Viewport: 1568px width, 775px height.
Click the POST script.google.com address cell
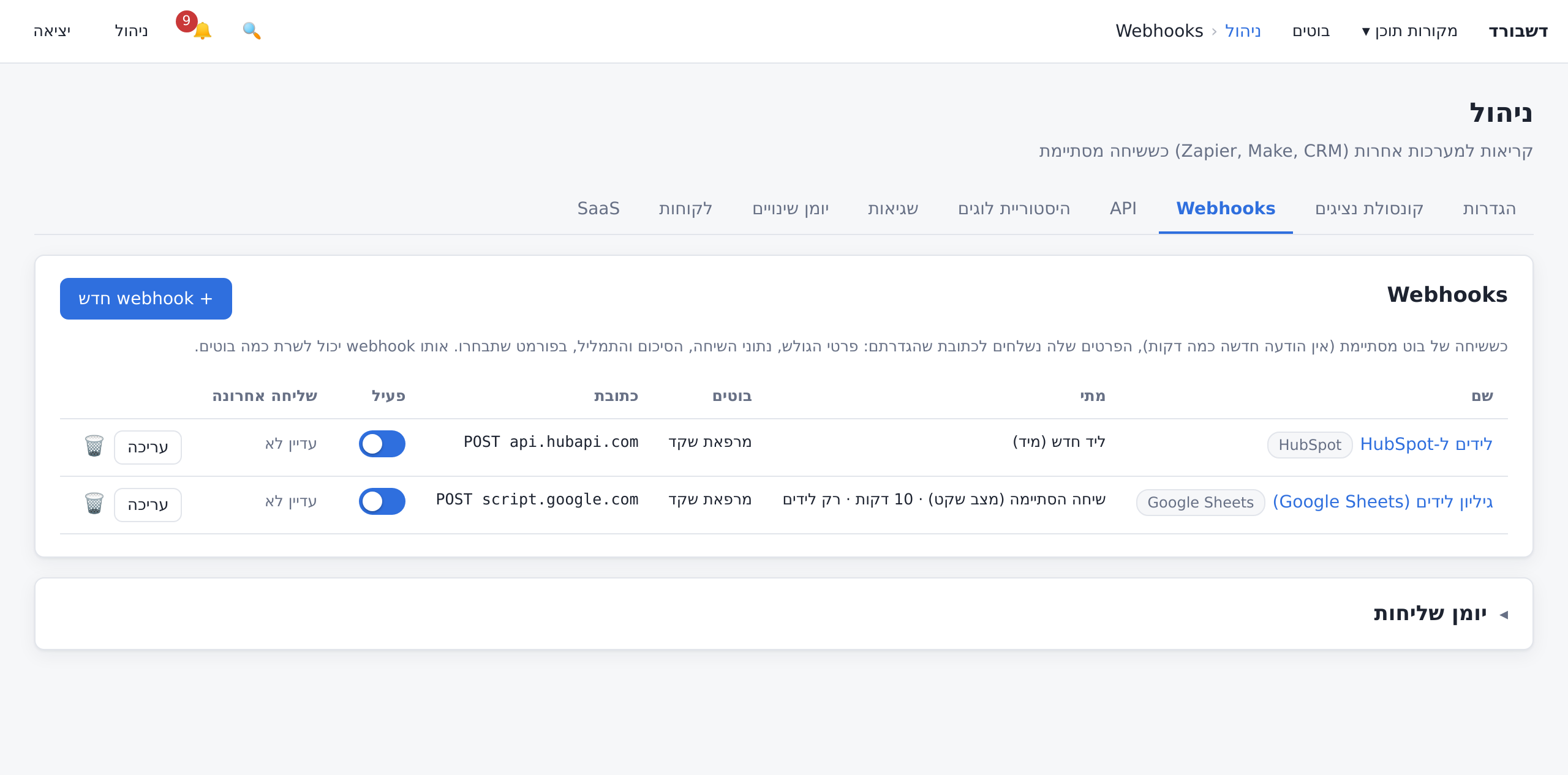(537, 500)
